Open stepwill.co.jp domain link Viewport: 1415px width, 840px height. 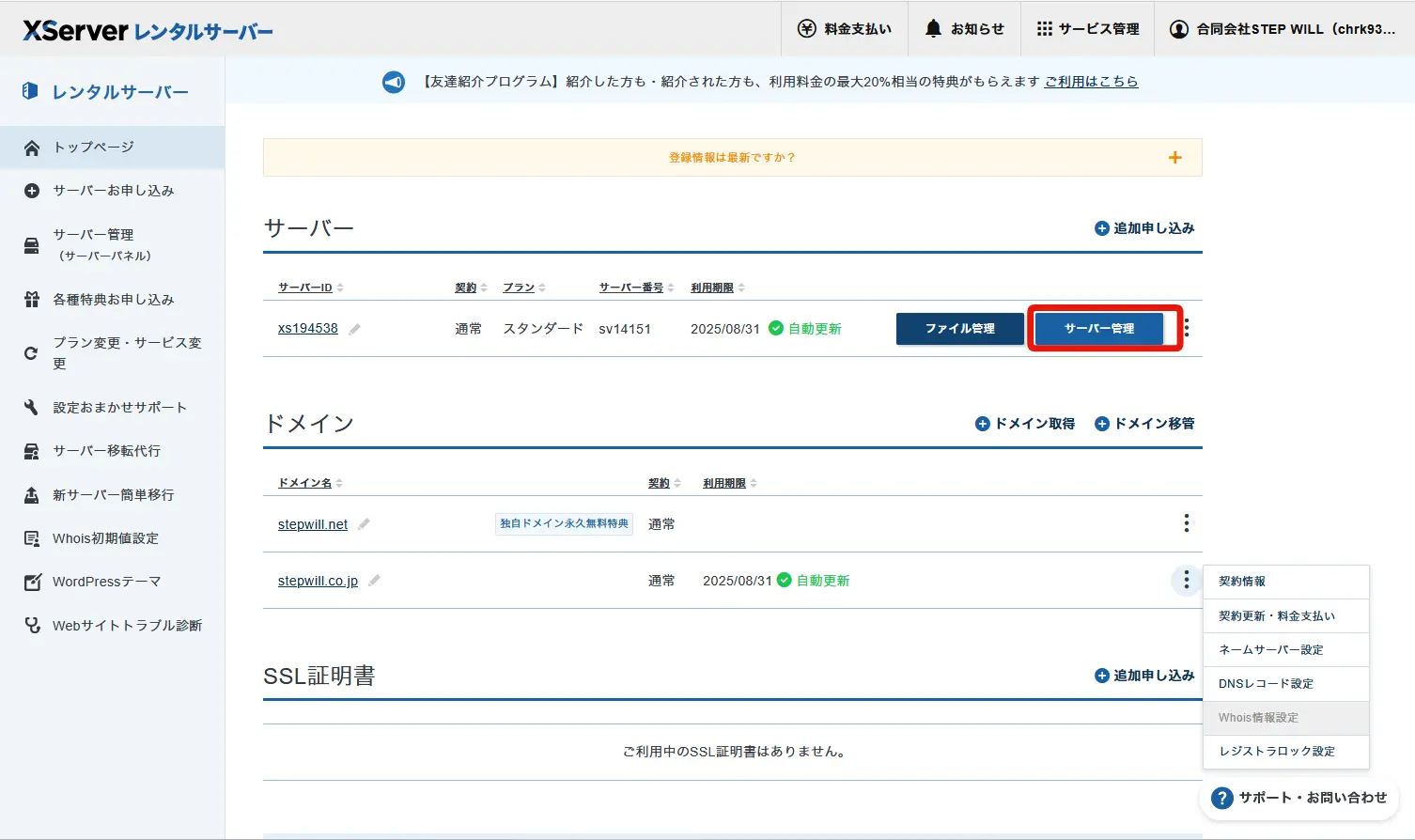[x=318, y=581]
